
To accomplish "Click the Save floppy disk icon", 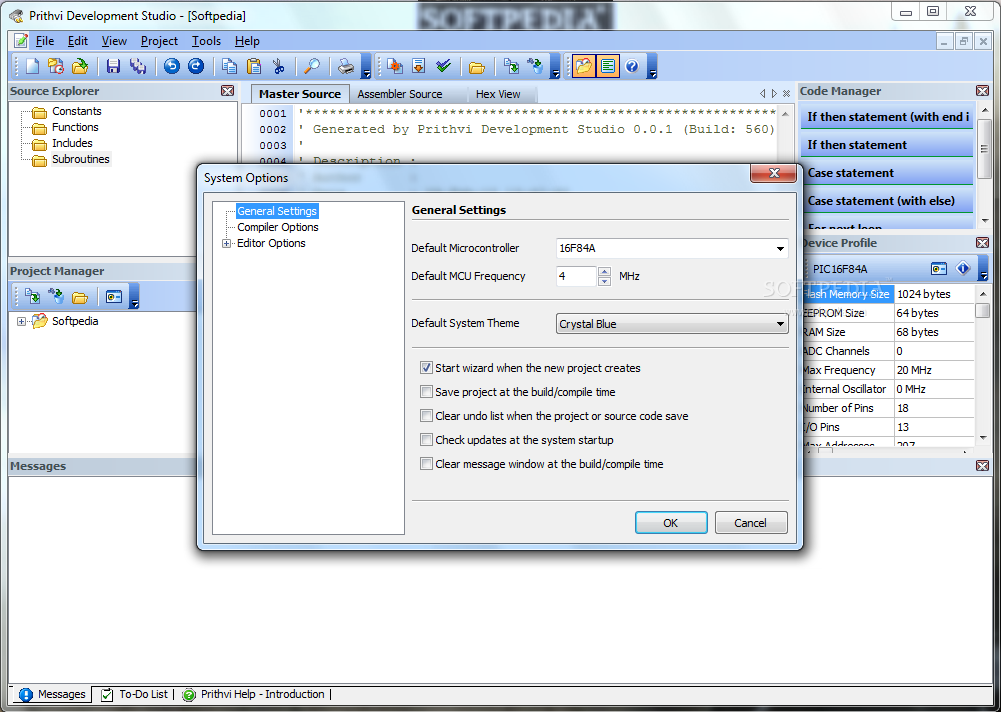I will point(114,66).
